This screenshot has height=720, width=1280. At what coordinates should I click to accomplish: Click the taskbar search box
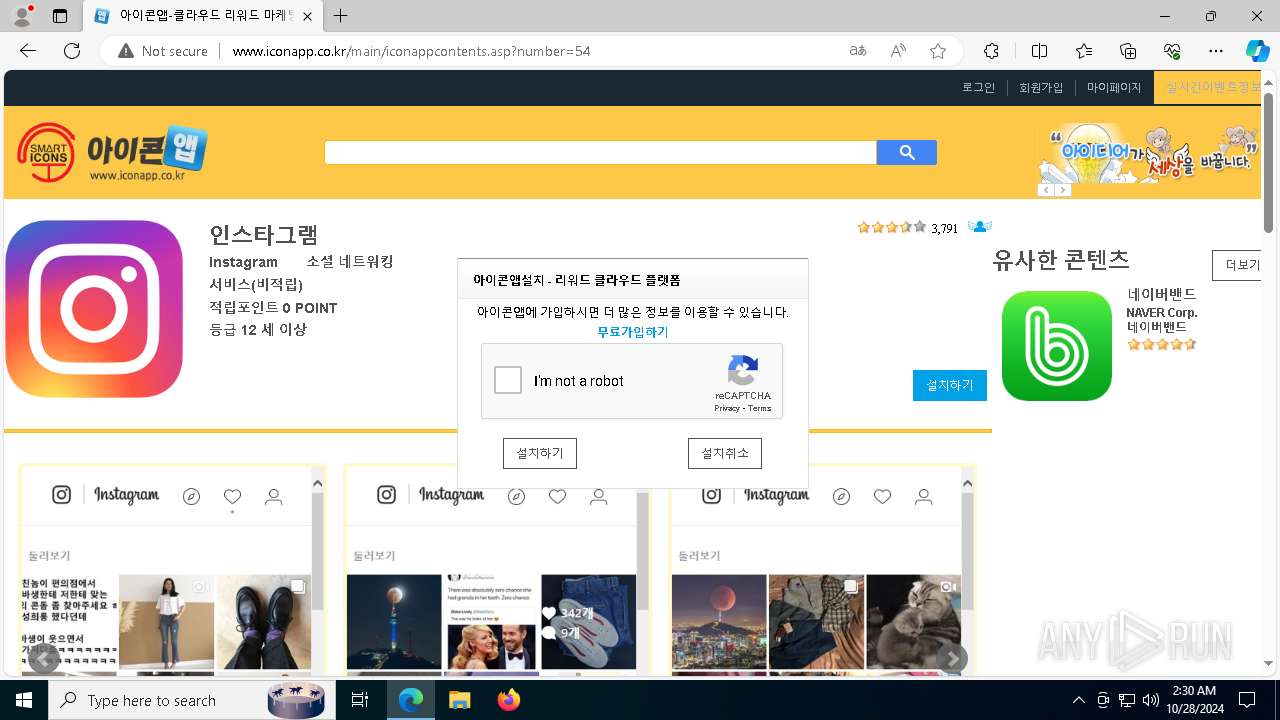[x=190, y=700]
